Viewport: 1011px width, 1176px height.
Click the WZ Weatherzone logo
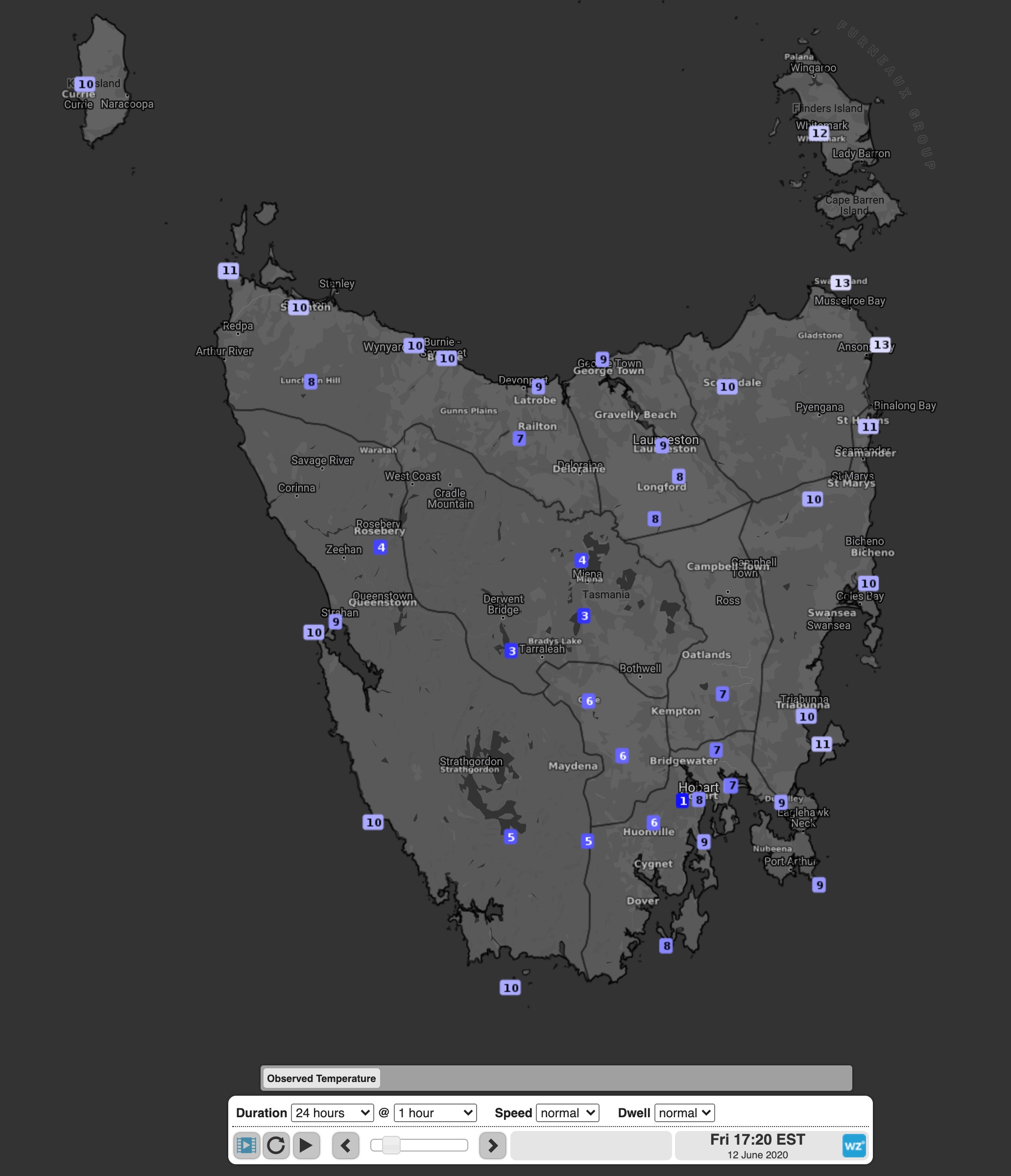click(854, 1145)
